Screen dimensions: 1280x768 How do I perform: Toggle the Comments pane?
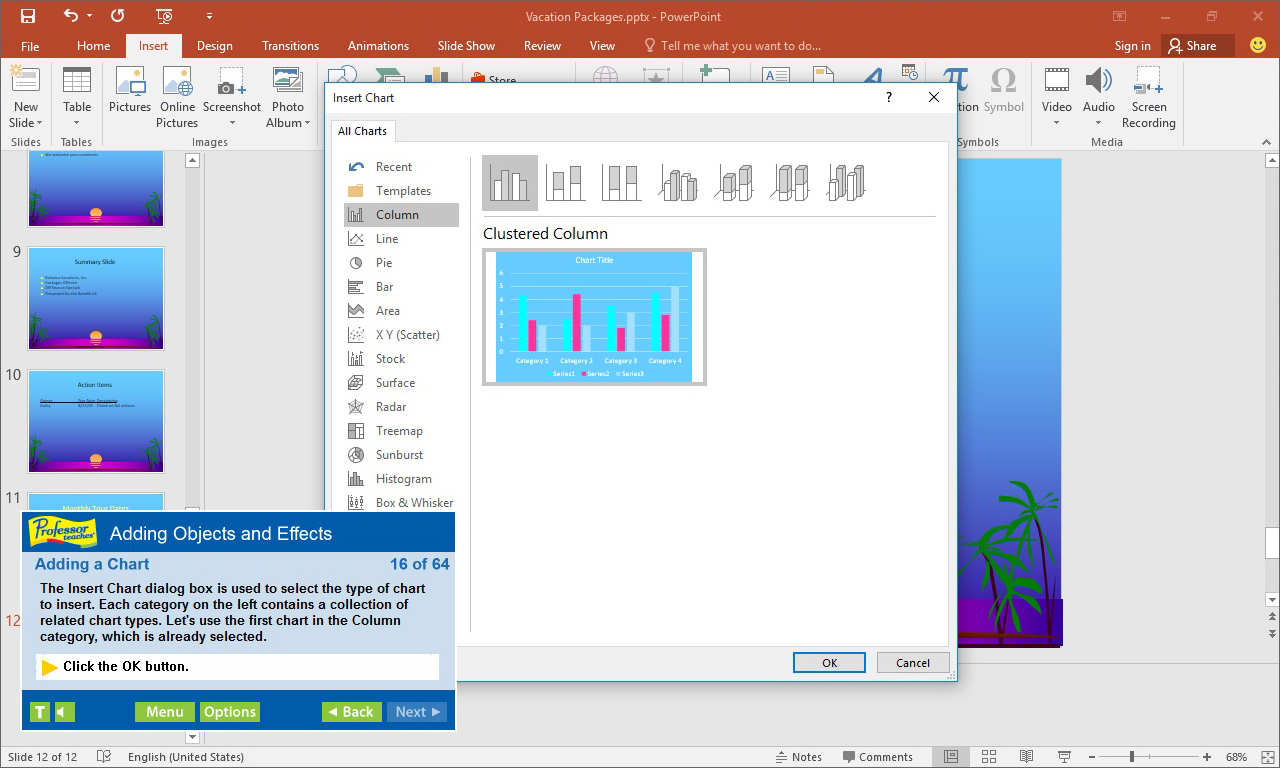(880, 756)
